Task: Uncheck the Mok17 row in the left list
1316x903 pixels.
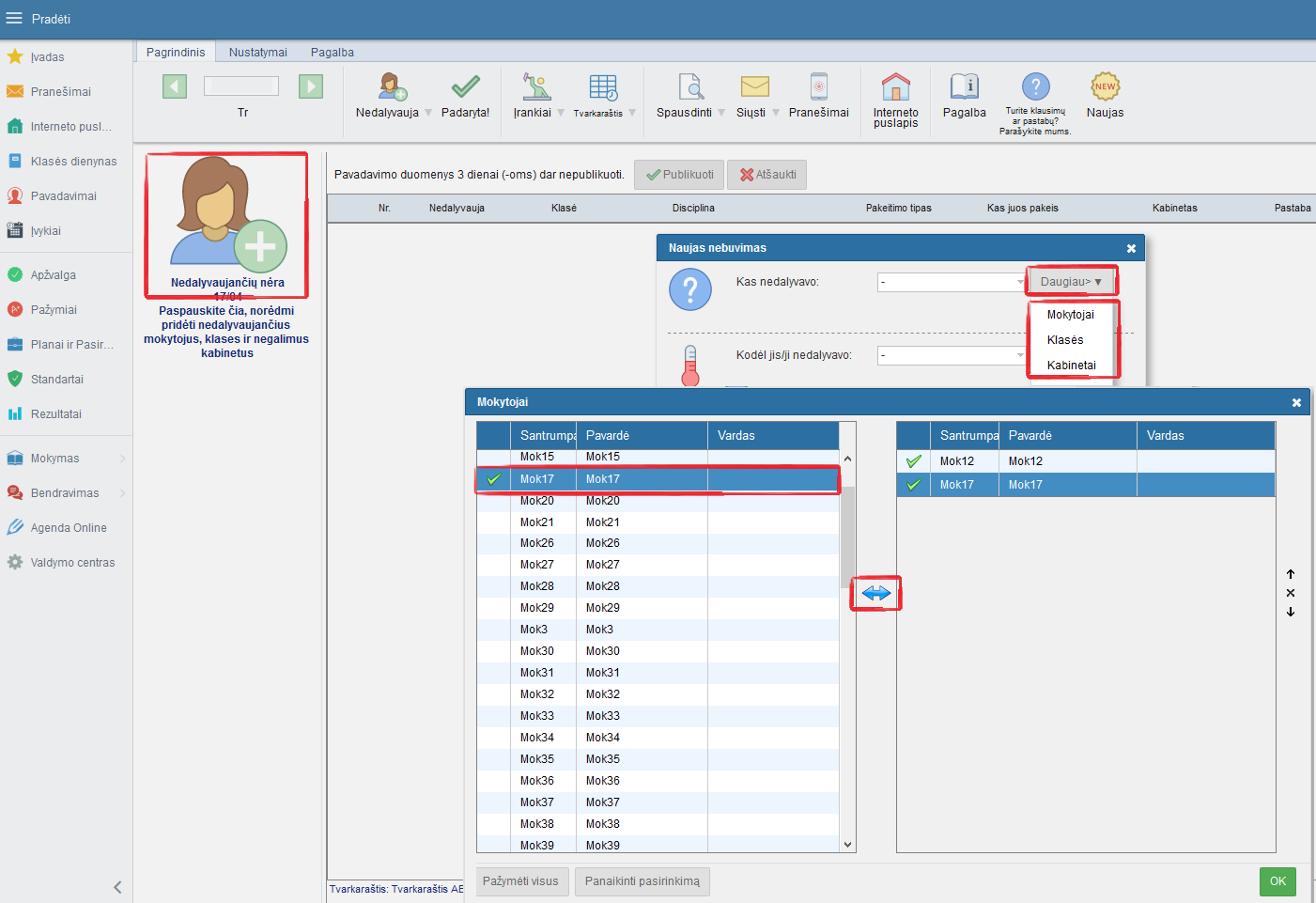Action: click(494, 479)
